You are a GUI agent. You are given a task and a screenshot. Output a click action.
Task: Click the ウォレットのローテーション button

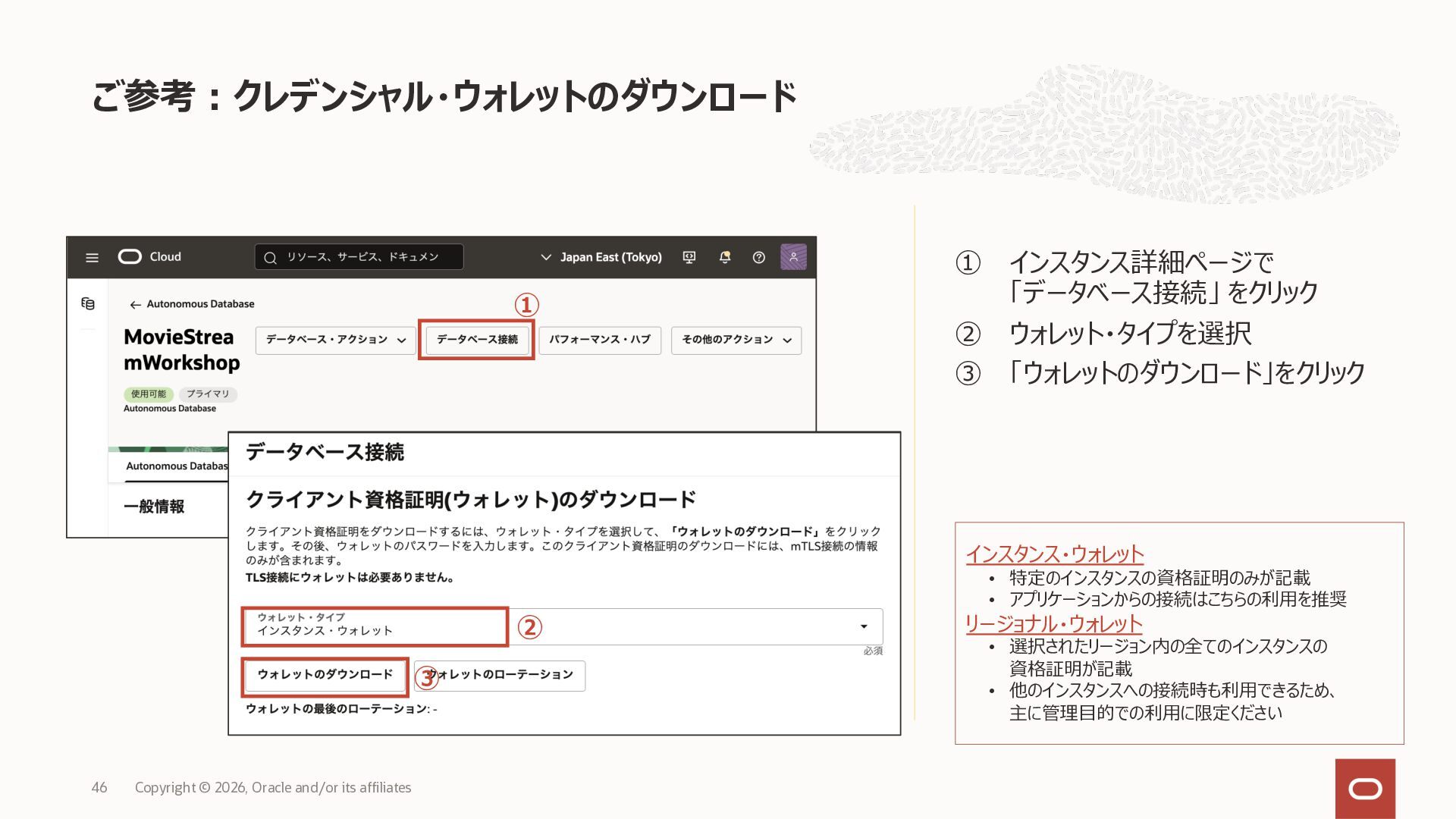pos(500,675)
